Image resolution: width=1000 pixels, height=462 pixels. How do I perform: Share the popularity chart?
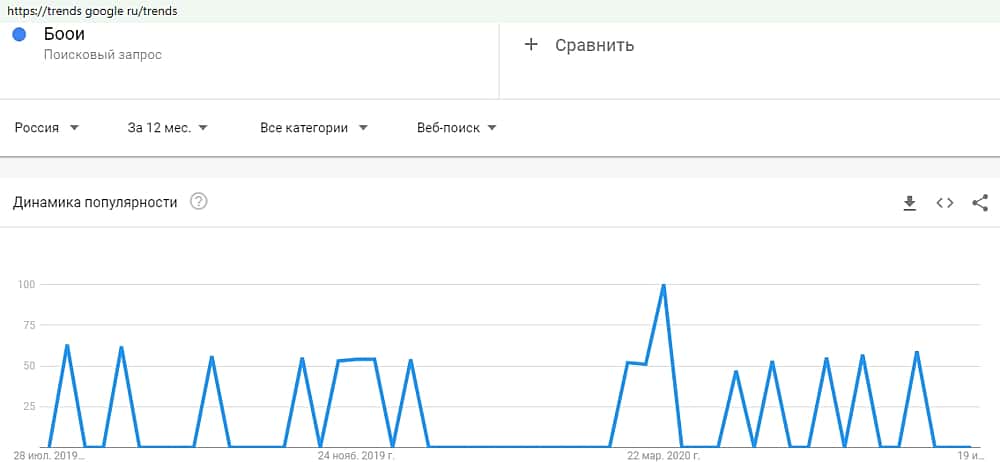(980, 203)
